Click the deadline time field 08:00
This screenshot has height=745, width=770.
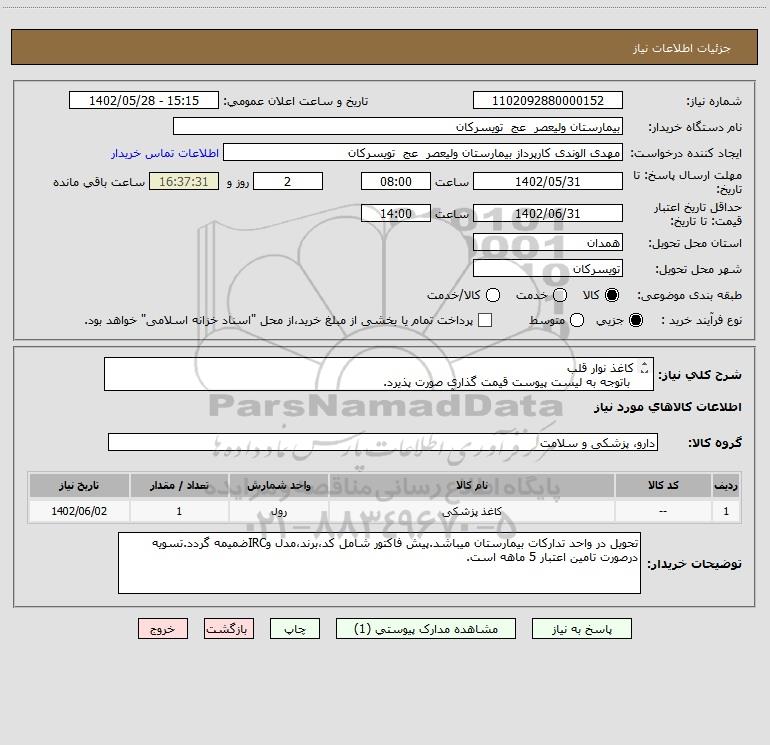pyautogui.click(x=396, y=181)
